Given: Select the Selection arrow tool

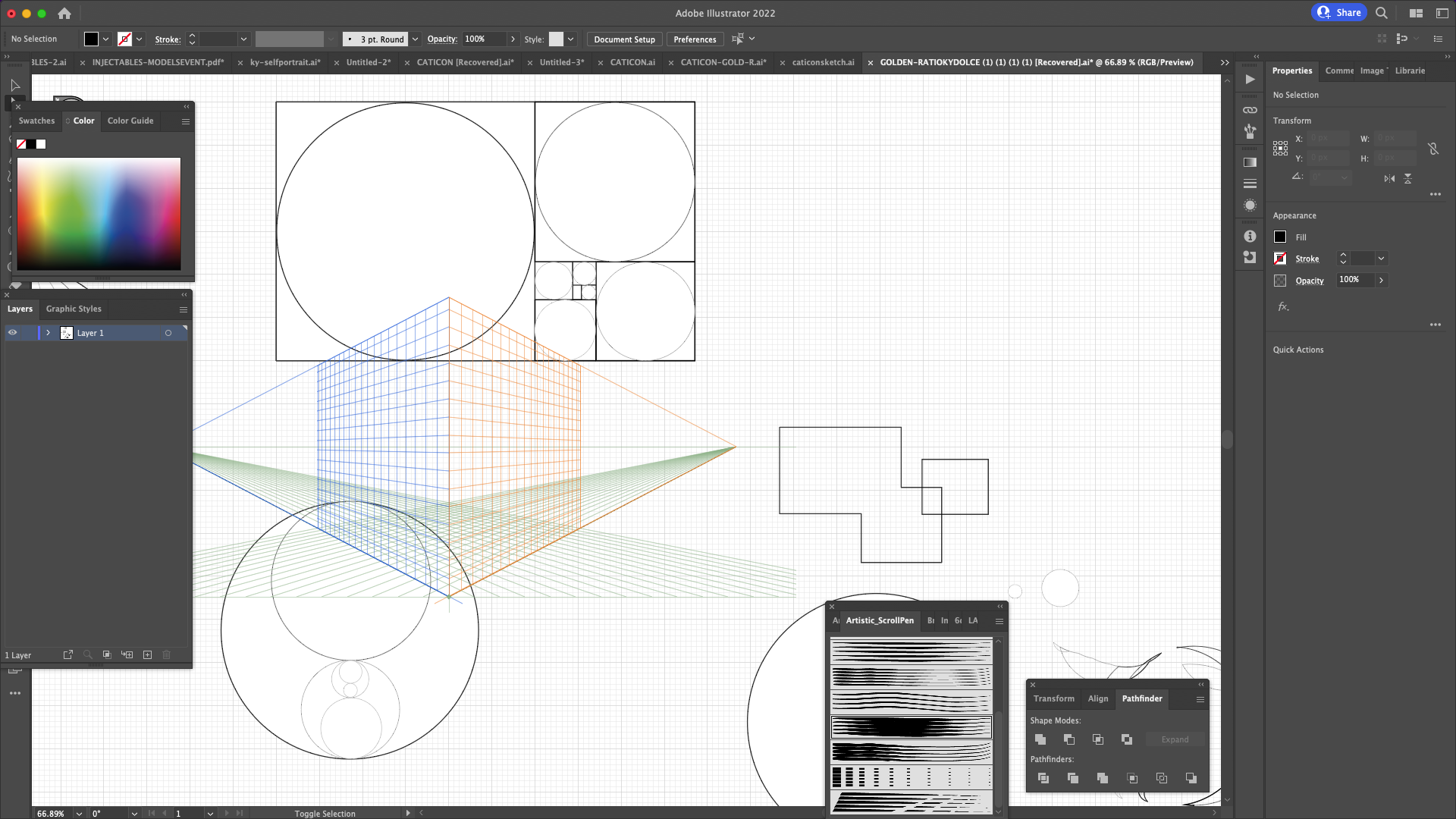Looking at the screenshot, I should tap(15, 85).
